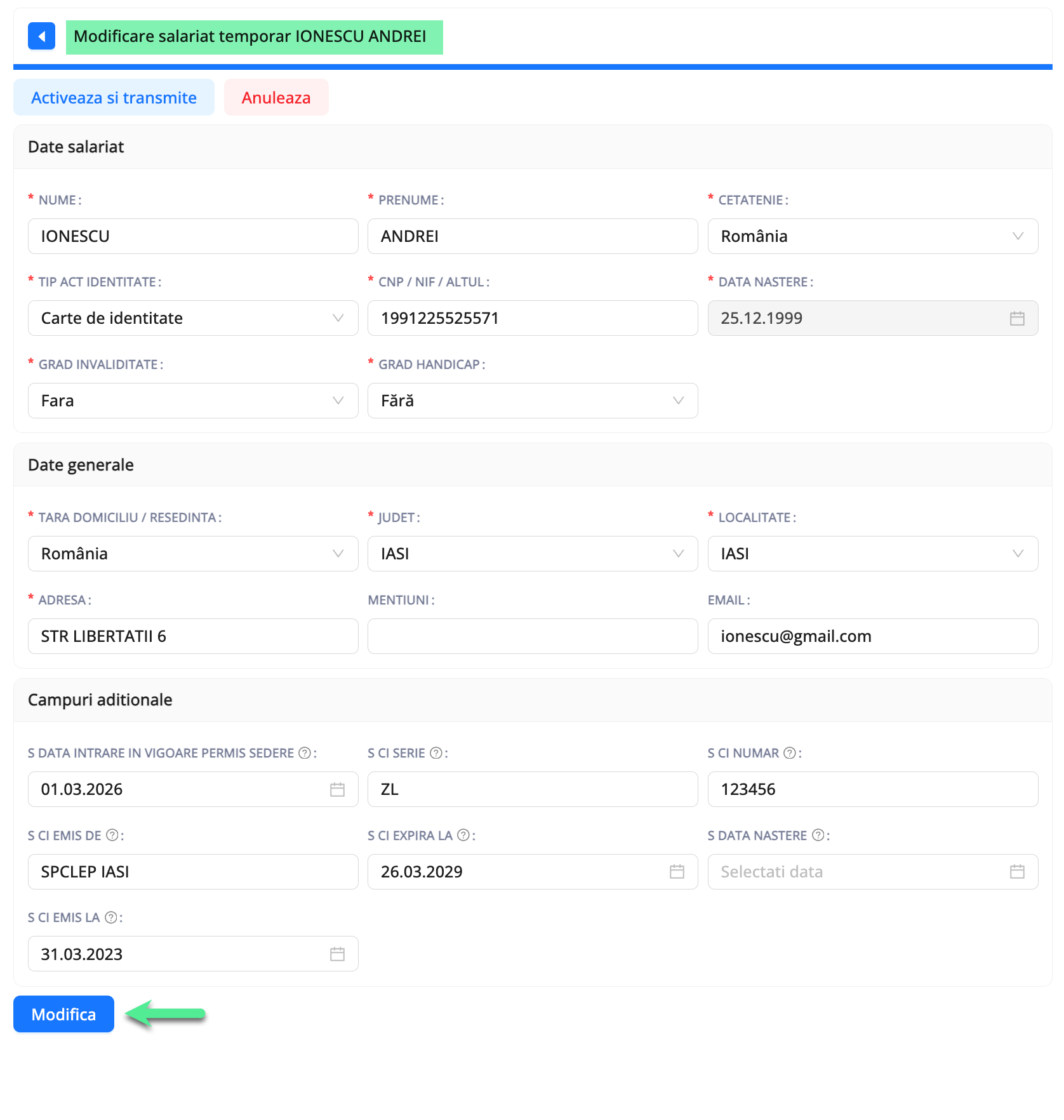Click the help icon next to S CI SERIE

(x=436, y=753)
